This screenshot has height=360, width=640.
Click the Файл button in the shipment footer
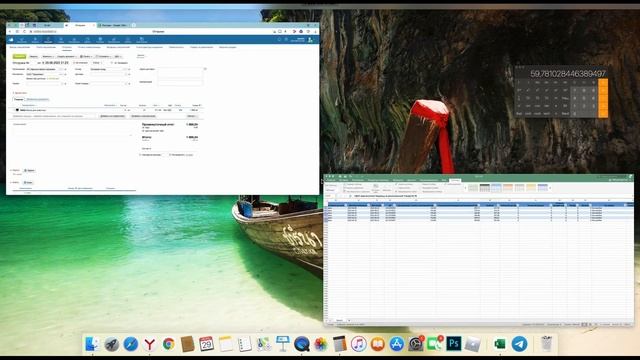tap(28, 182)
